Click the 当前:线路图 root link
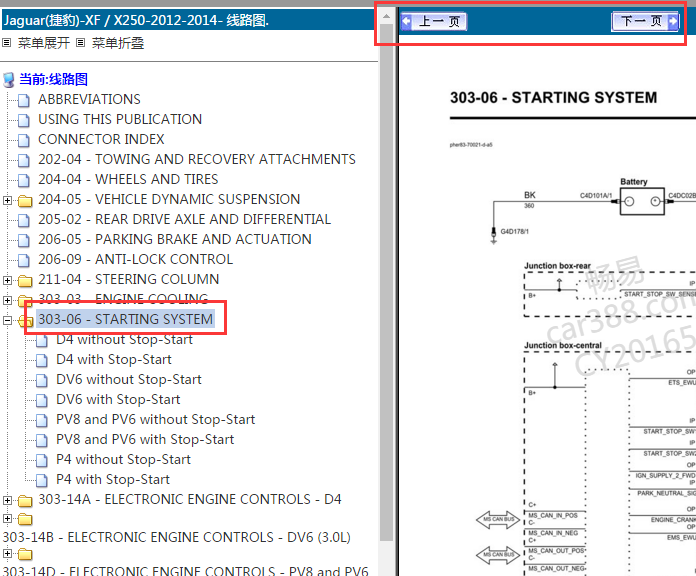 [x=53, y=79]
